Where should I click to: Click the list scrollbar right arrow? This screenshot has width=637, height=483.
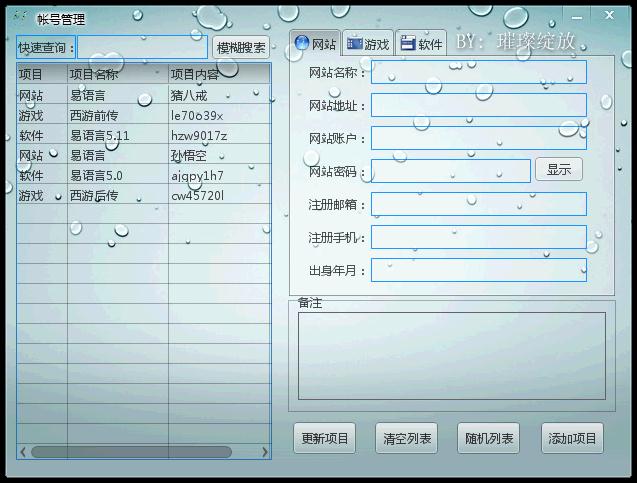pyautogui.click(x=265, y=452)
